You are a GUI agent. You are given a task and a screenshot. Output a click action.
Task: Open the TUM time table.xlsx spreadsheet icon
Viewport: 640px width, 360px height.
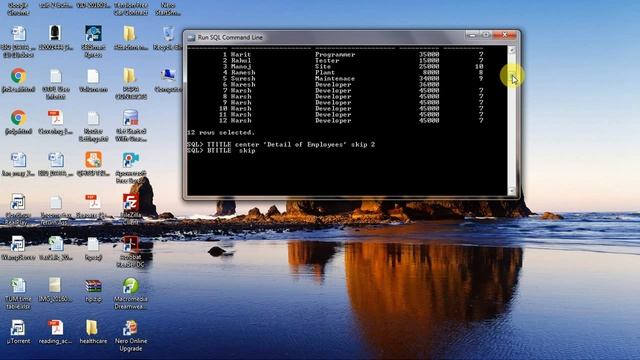pyautogui.click(x=18, y=293)
